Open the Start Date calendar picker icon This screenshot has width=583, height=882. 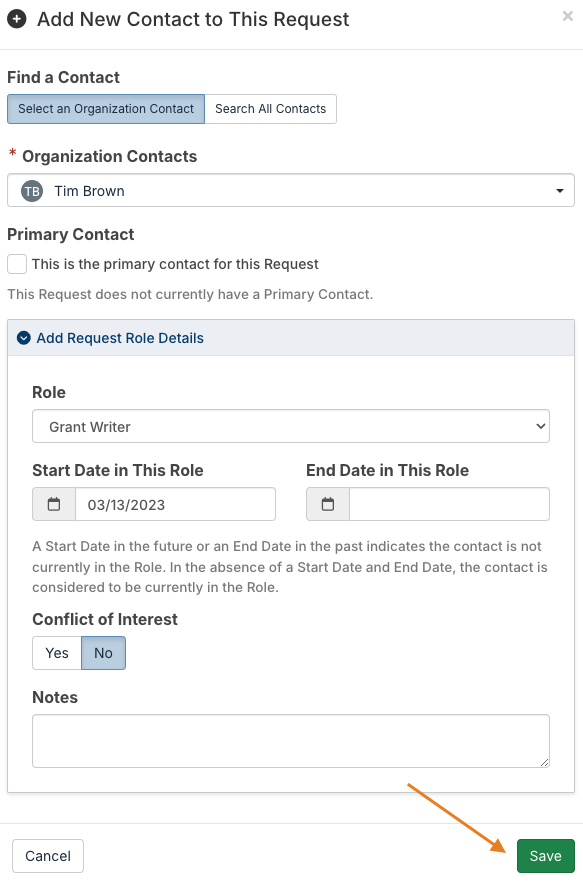[54, 504]
